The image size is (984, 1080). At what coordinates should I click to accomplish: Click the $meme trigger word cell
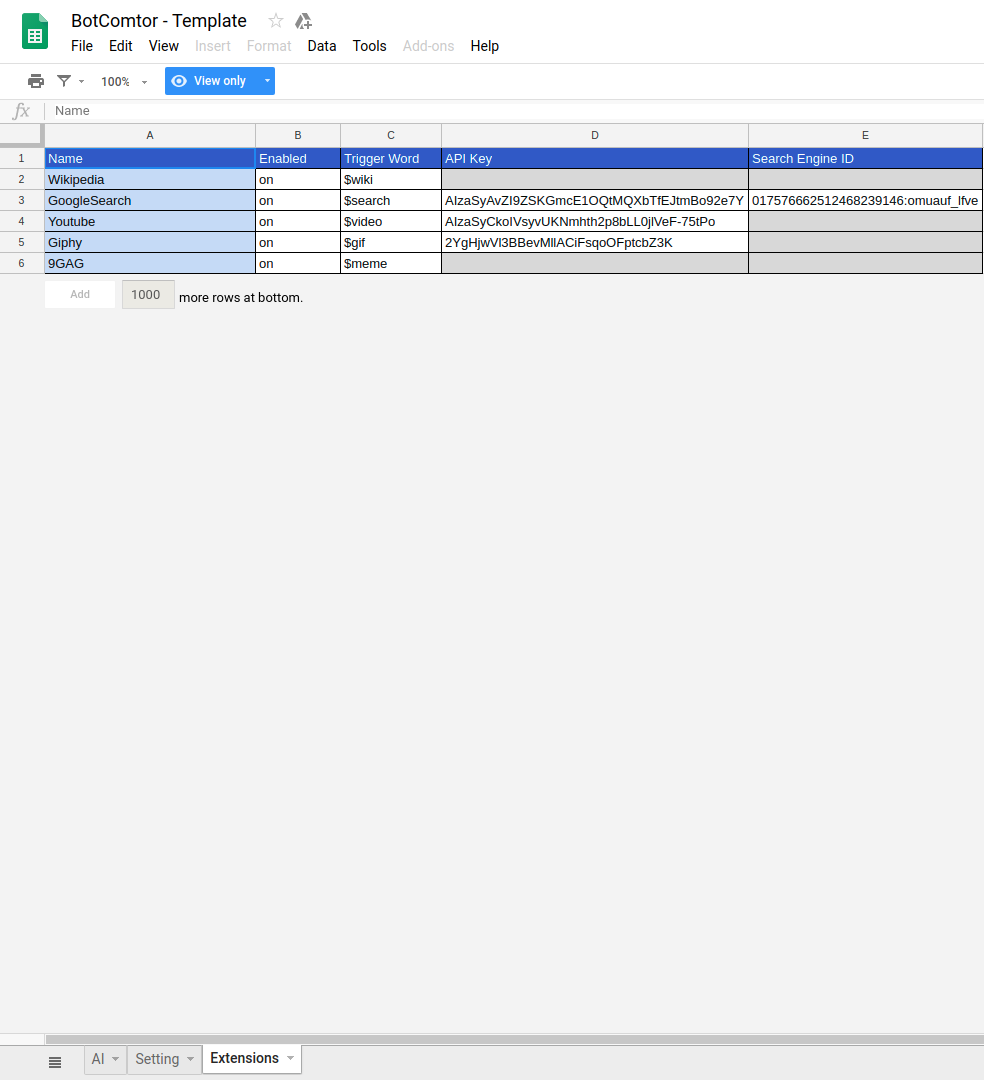point(391,263)
